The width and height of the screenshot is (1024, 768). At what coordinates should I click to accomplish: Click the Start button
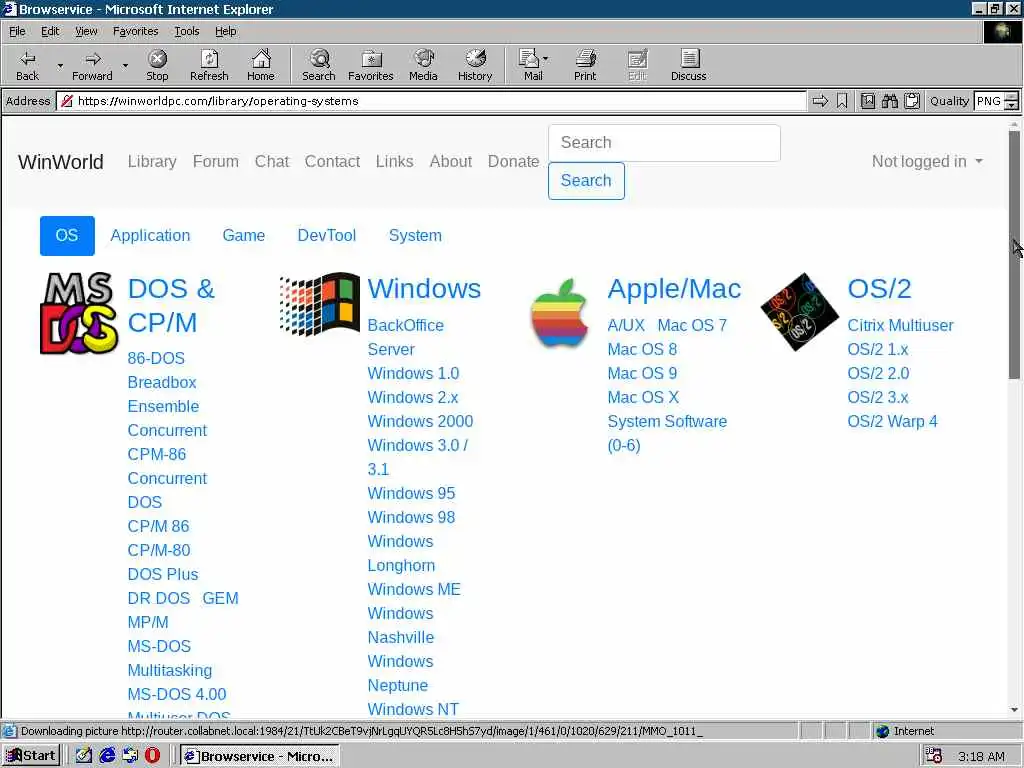[31, 756]
